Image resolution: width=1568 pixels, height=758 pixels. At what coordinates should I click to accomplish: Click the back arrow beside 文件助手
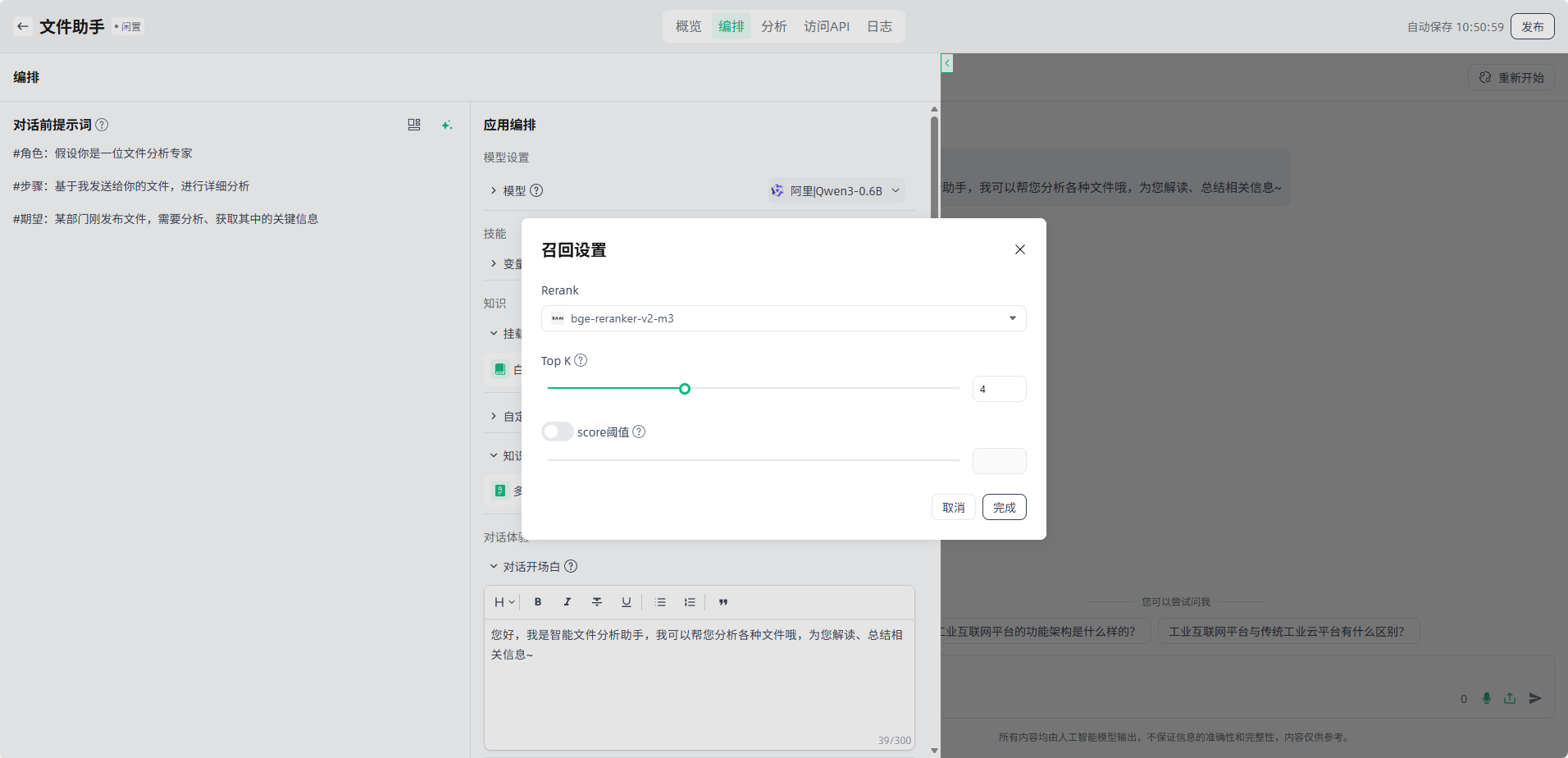click(23, 26)
